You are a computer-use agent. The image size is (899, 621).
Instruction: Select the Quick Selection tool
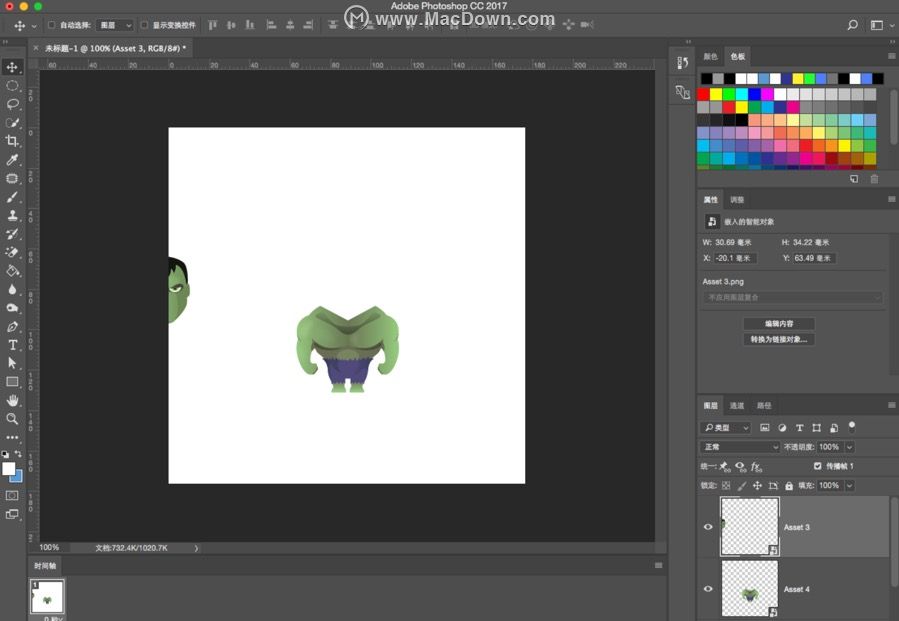coord(12,123)
